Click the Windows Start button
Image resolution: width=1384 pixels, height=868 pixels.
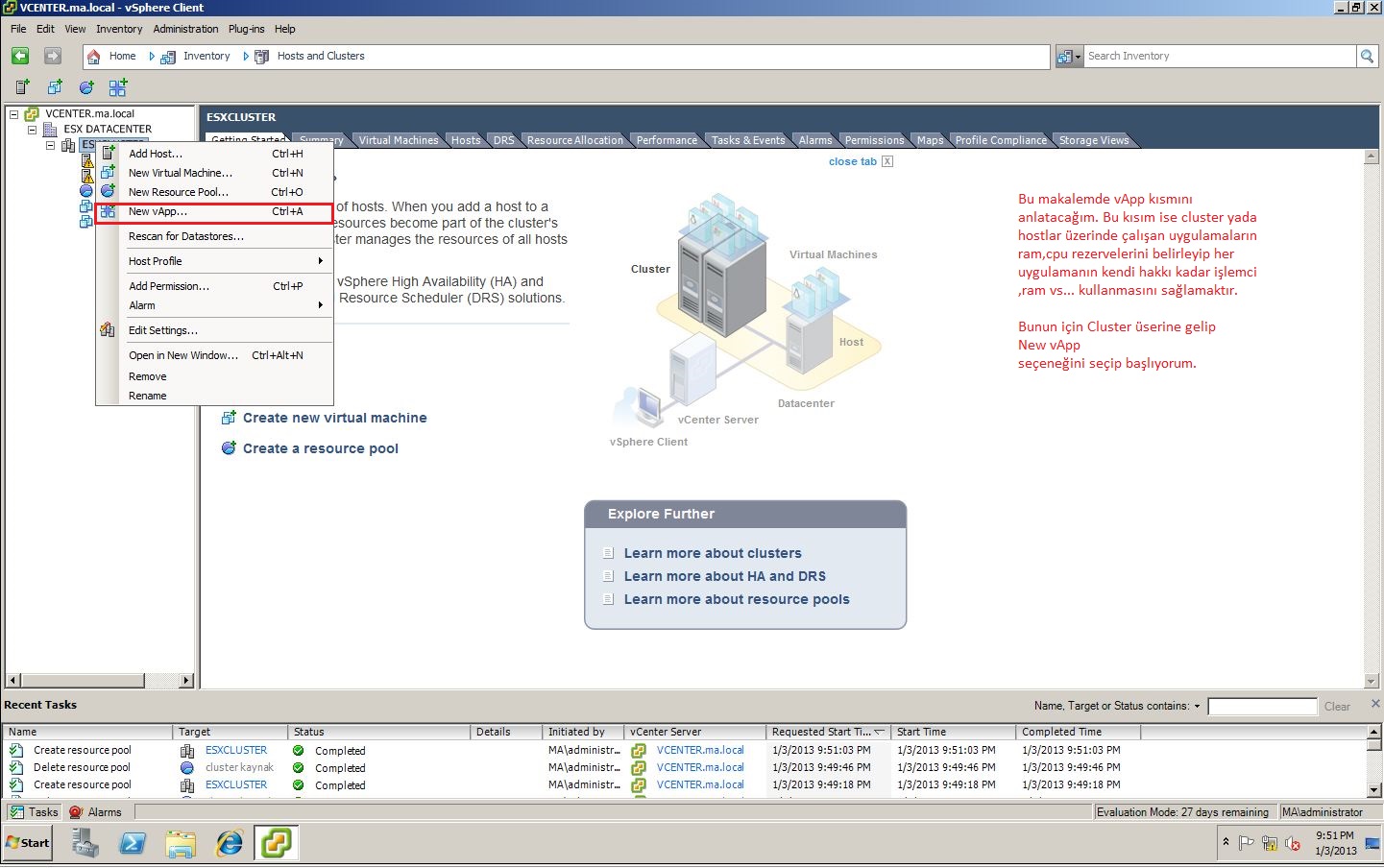pos(28,843)
